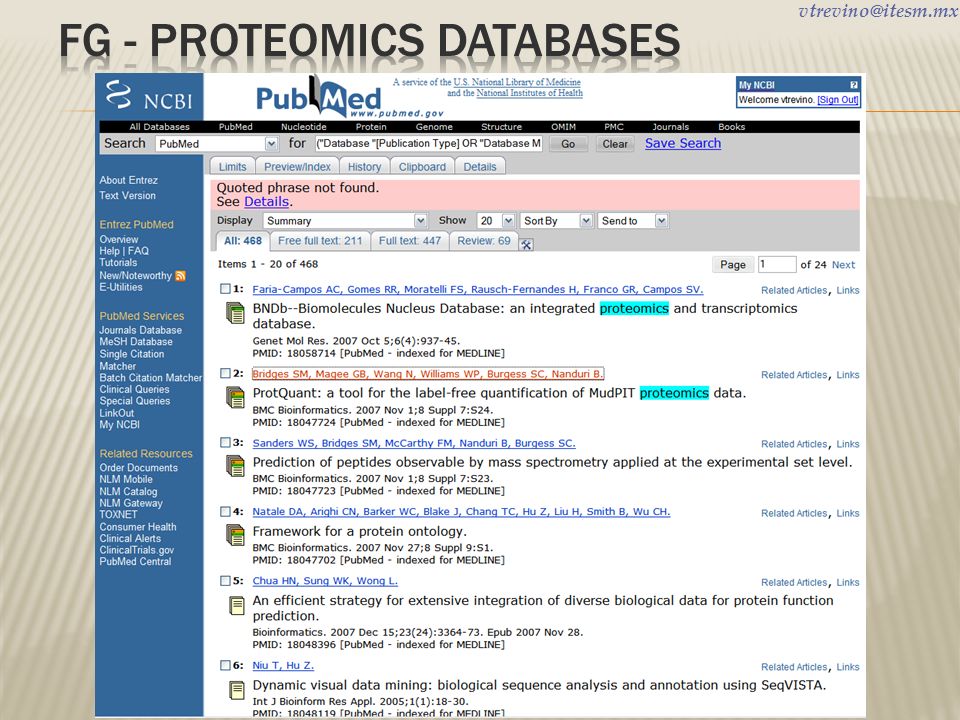Open abstract icon for SeqVISTA article
The width and height of the screenshot is (960, 720).
(x=236, y=690)
